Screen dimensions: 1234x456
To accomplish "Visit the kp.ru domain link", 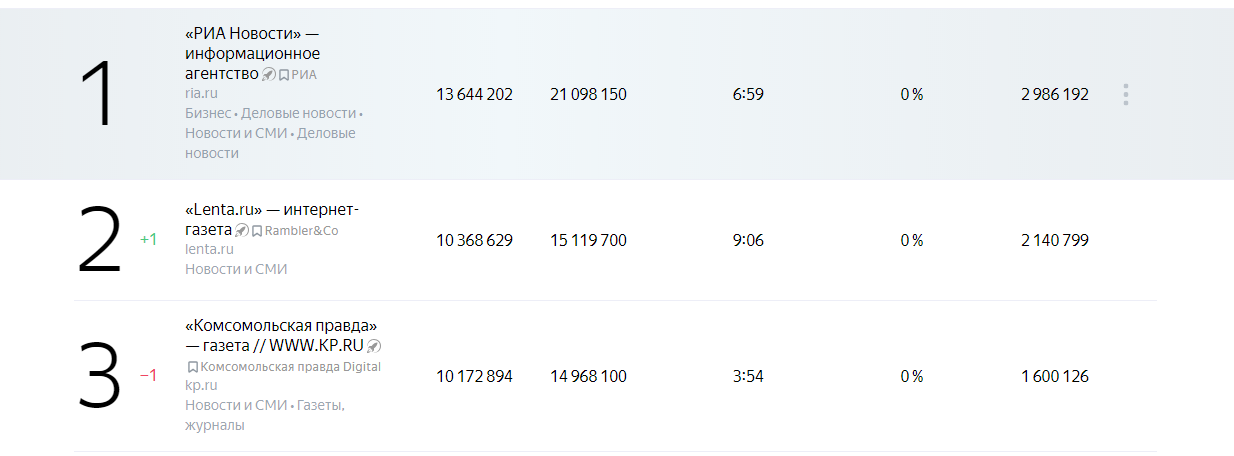I will tap(200, 385).
